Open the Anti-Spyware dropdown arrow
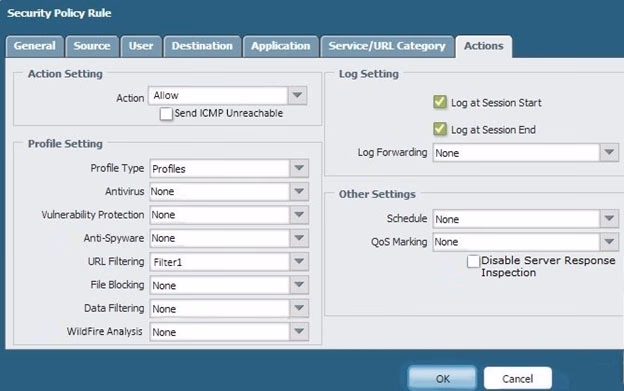This screenshot has height=391, width=624. [299, 238]
